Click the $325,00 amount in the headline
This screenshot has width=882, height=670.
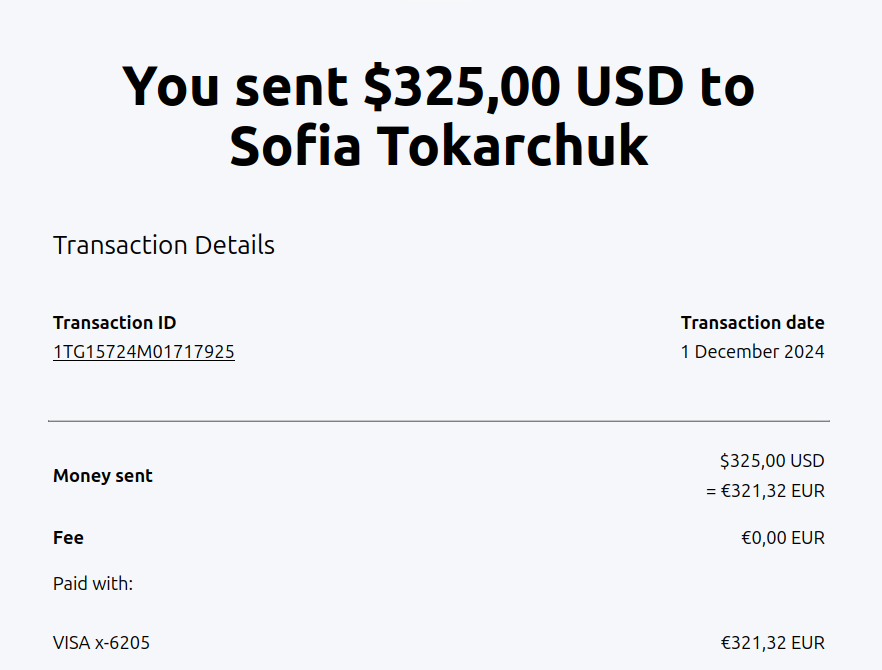(x=461, y=86)
